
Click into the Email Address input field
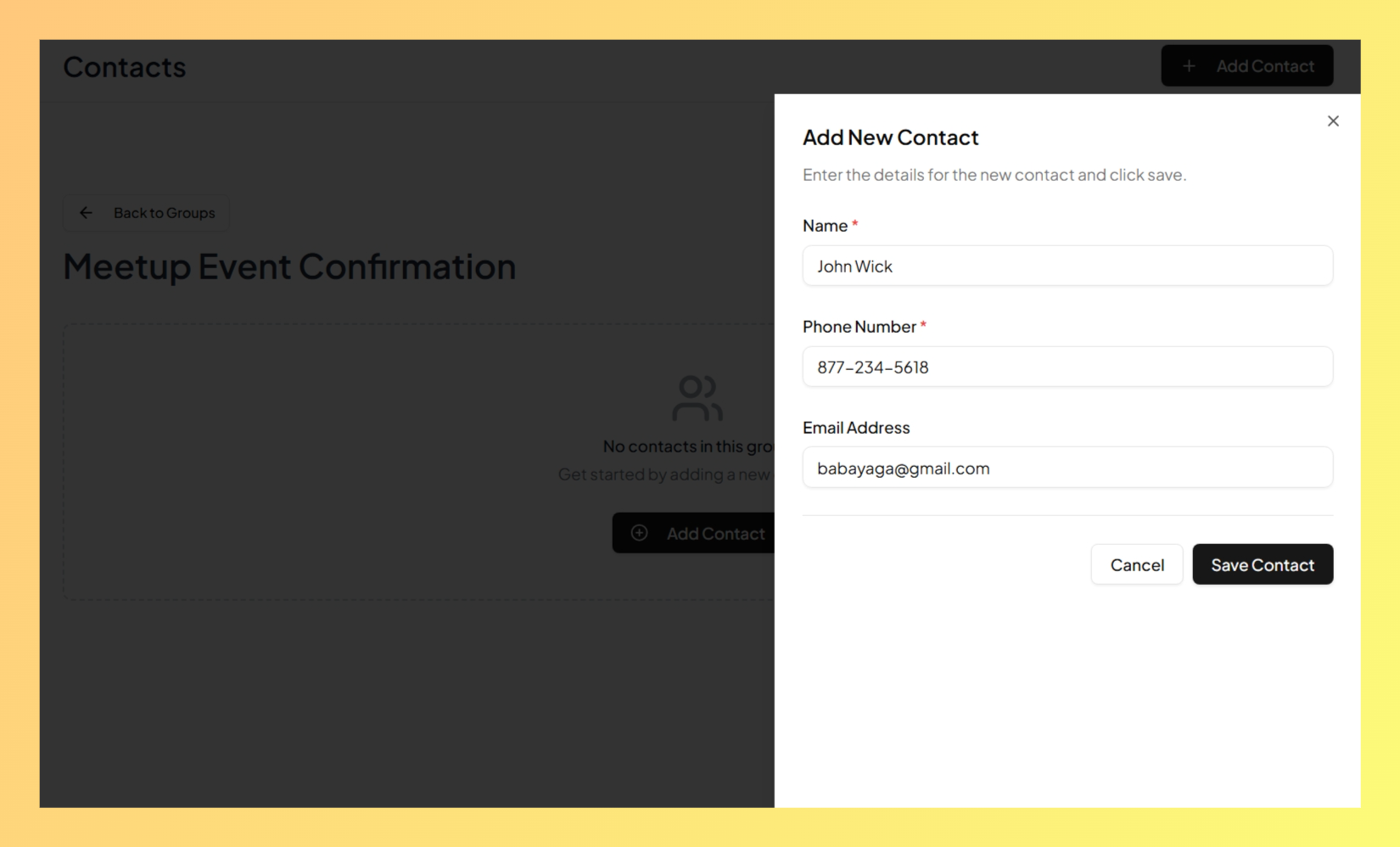[x=1067, y=468]
